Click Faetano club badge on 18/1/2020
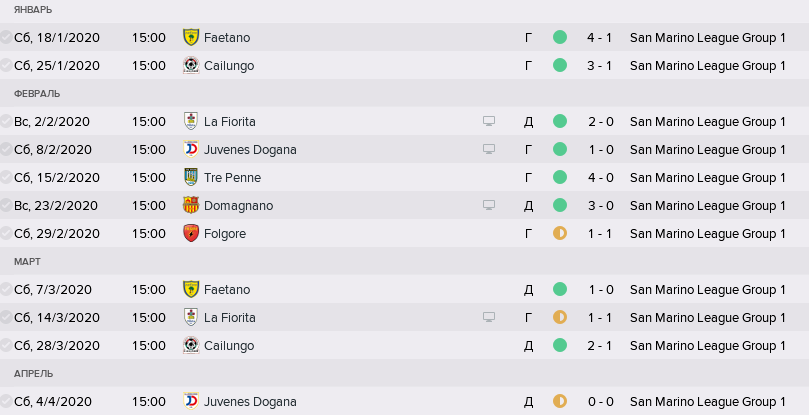Viewport: 809px width, 415px height. pyautogui.click(x=191, y=37)
